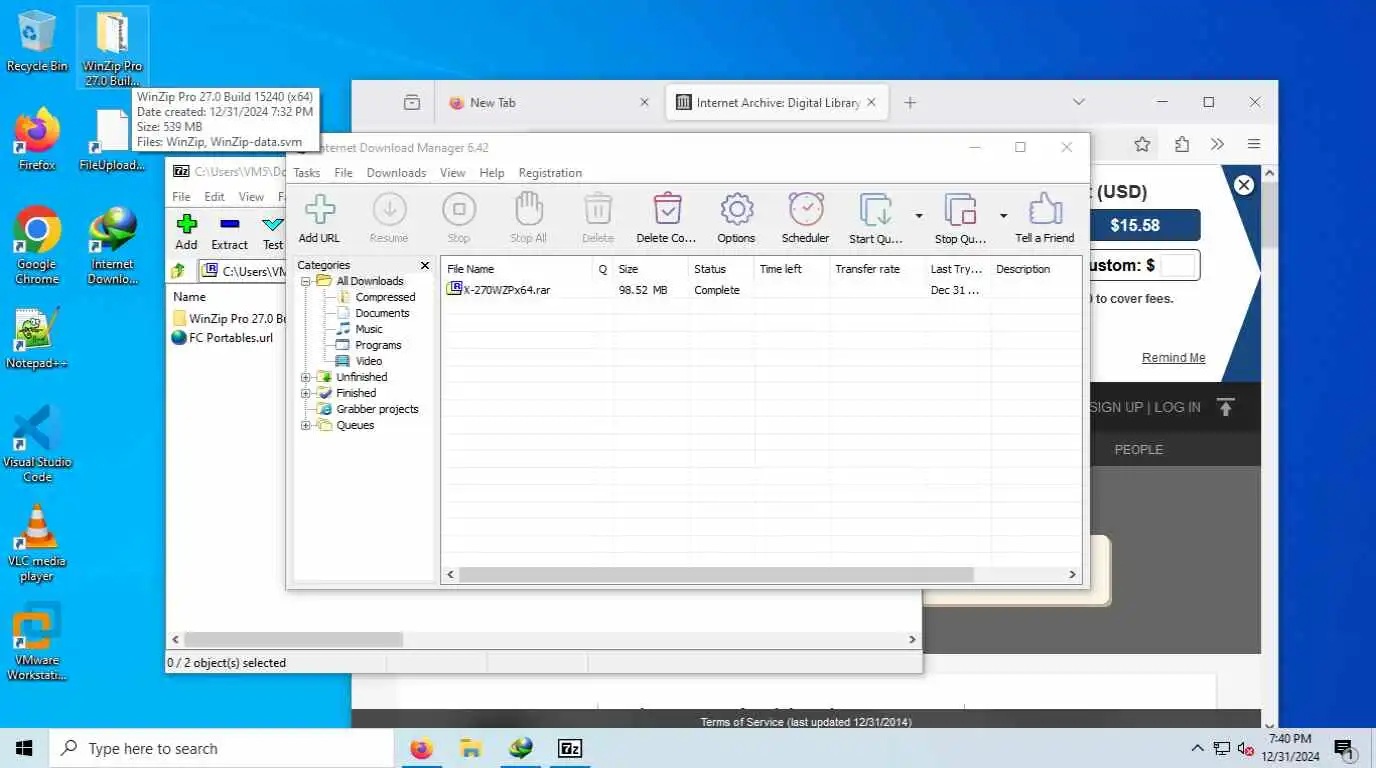Select Music category in IDM
The height and width of the screenshot is (768, 1376).
369,329
